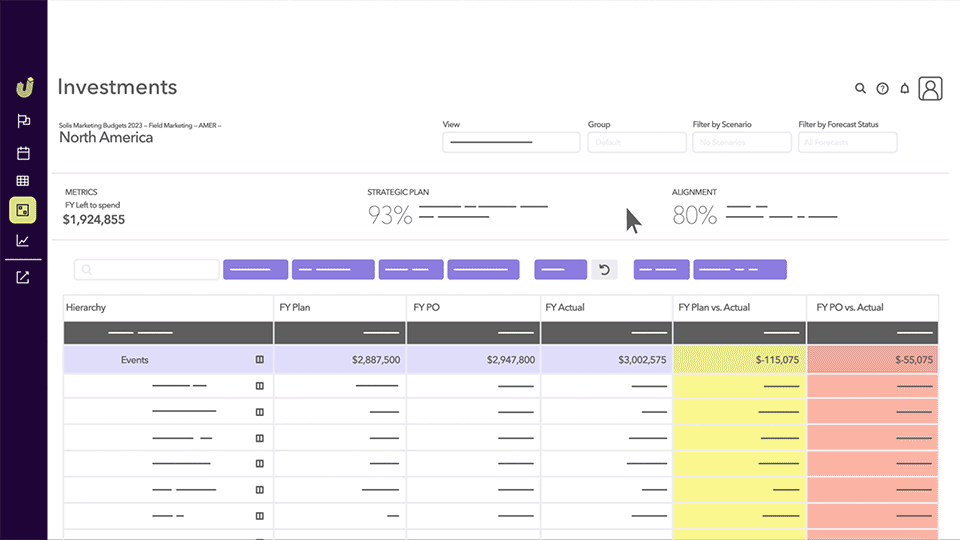This screenshot has height=540, width=960.
Task: Click the table search input field
Action: (x=147, y=269)
